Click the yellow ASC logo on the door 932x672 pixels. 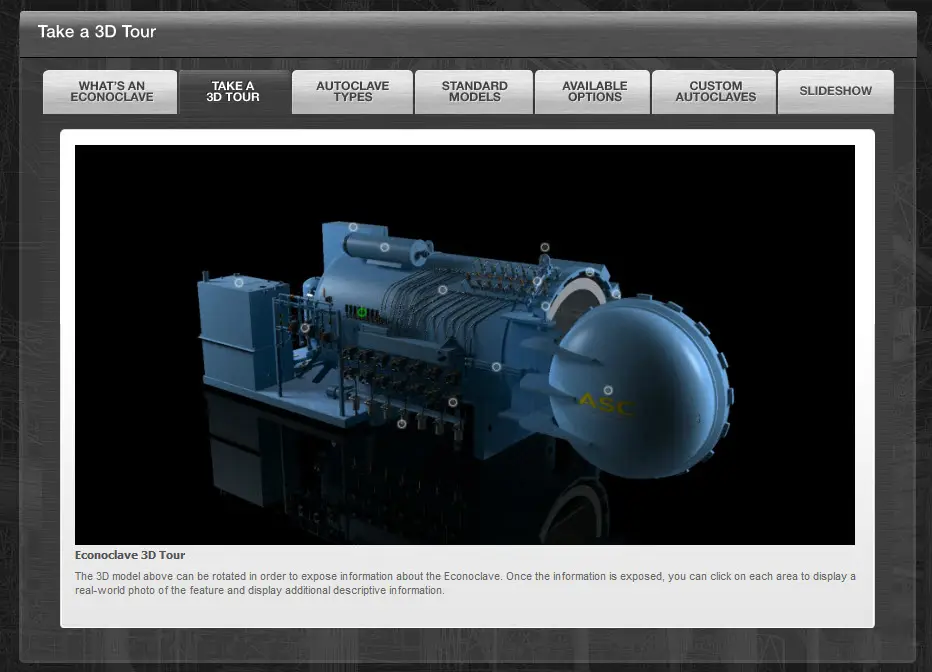coord(606,405)
